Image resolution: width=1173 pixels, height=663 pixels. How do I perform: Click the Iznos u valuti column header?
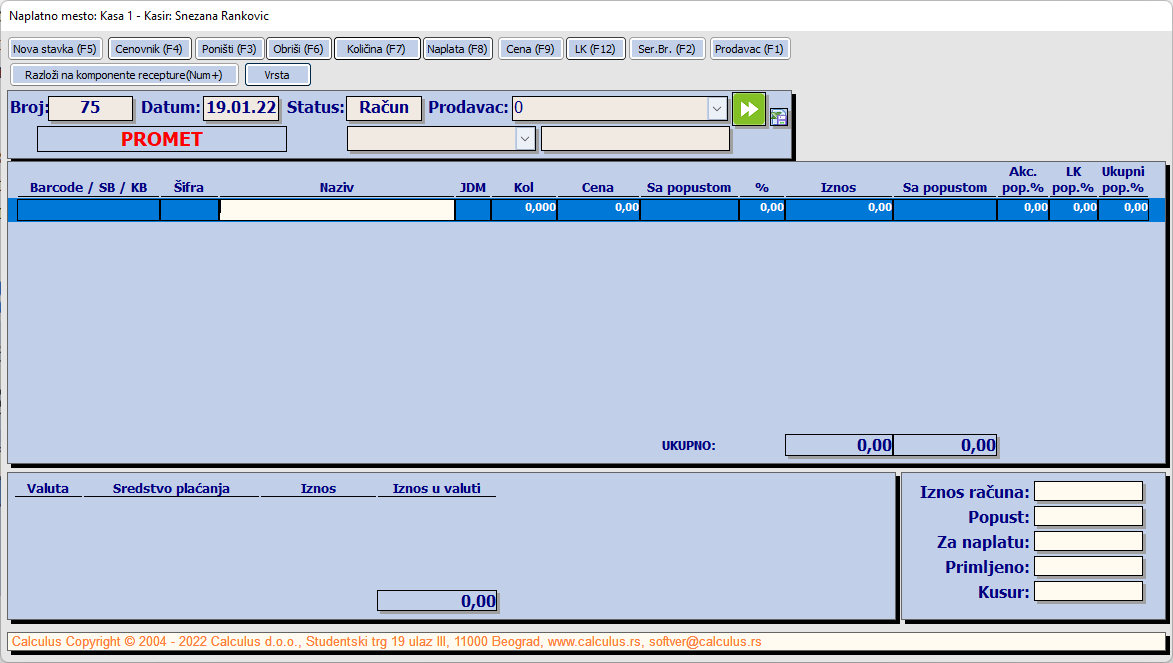[x=437, y=489]
